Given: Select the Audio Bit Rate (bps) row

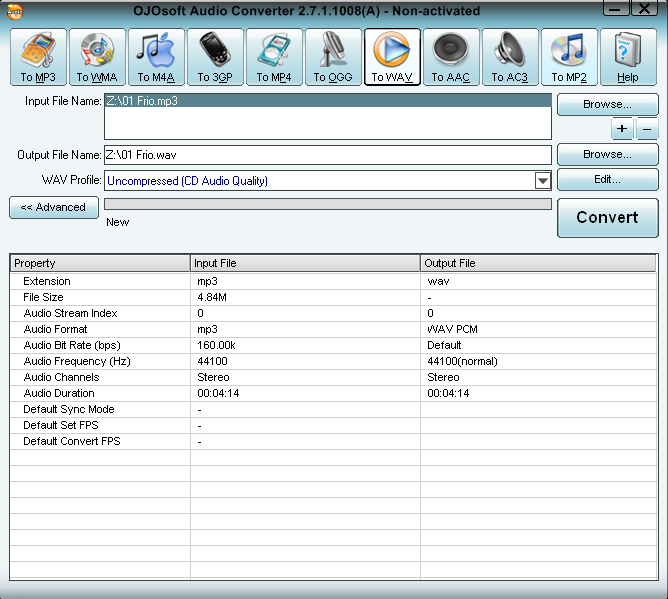Looking at the screenshot, I should point(333,345).
